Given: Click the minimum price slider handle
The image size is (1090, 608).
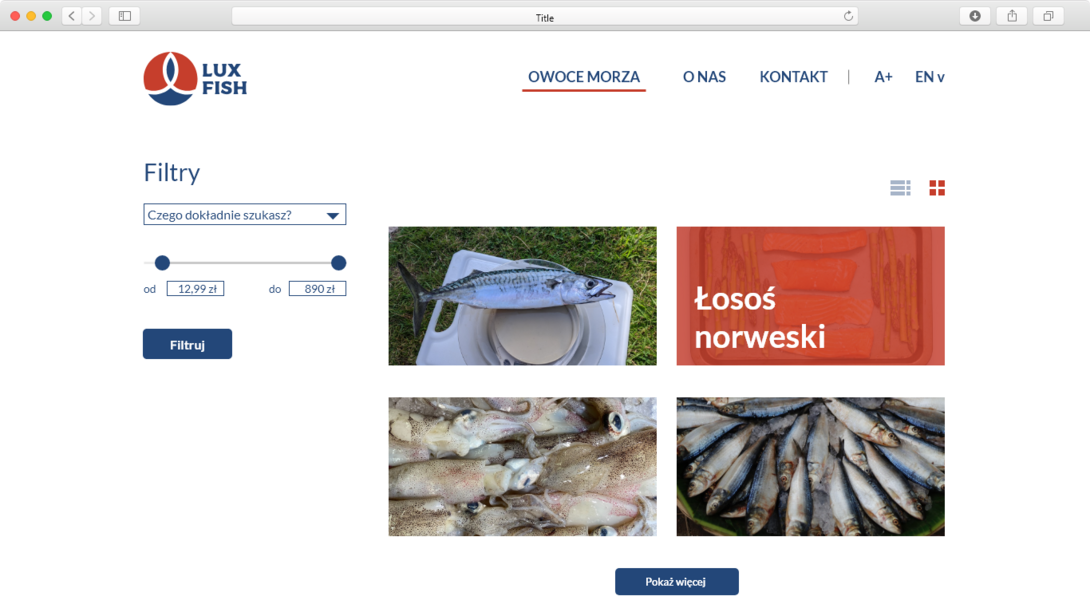Looking at the screenshot, I should pyautogui.click(x=162, y=263).
